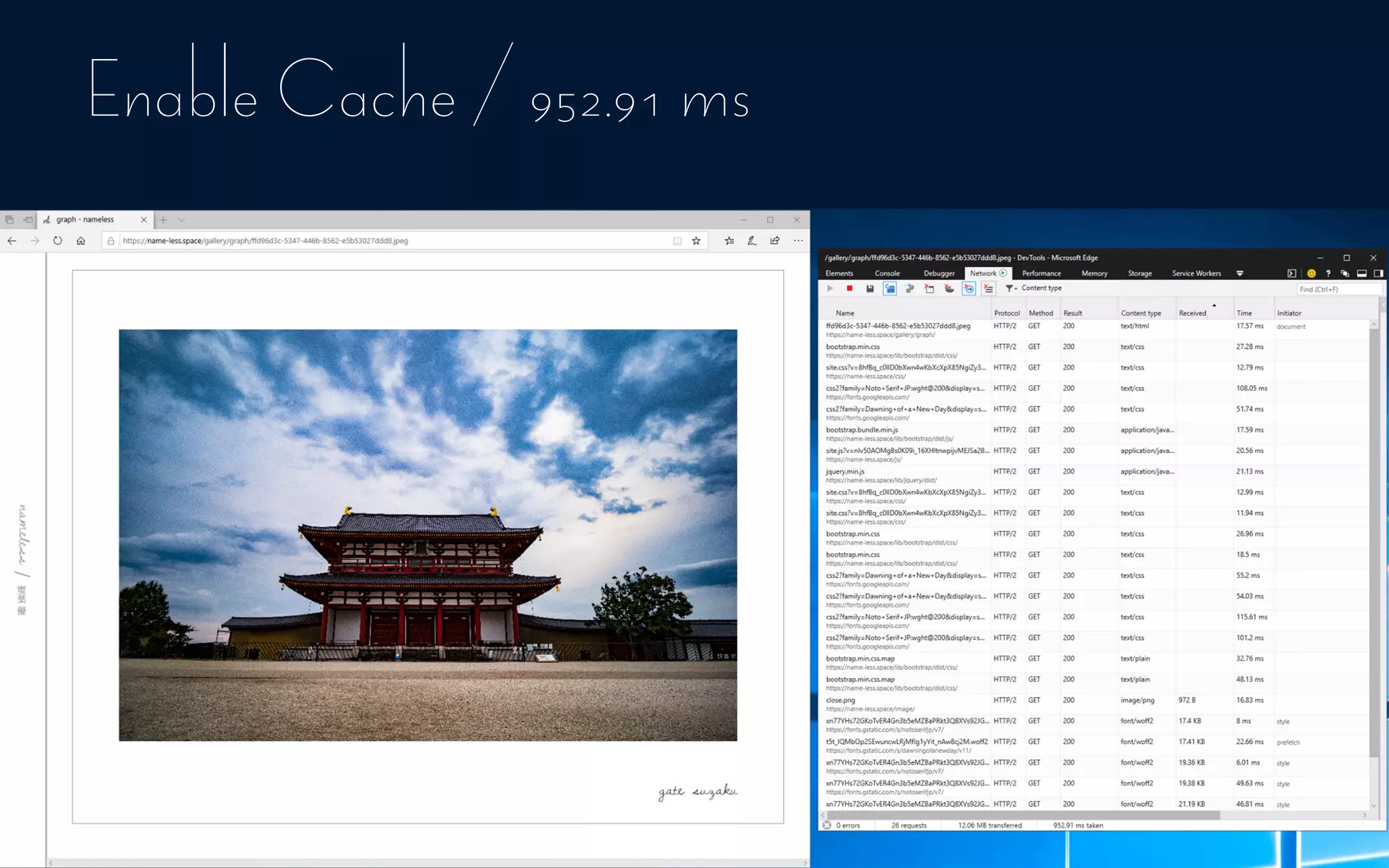
Task: Expand more DevTools tools dropdown arrow
Action: point(1240,273)
